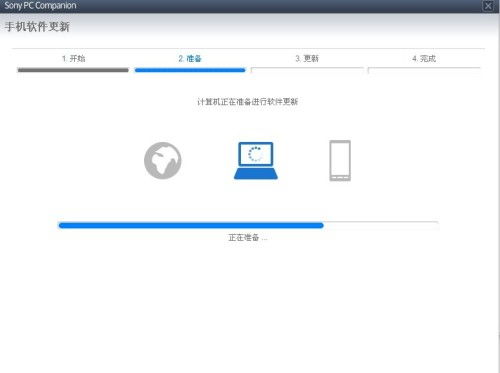
Task: Click the gray mobile phone icon
Action: pyautogui.click(x=340, y=161)
